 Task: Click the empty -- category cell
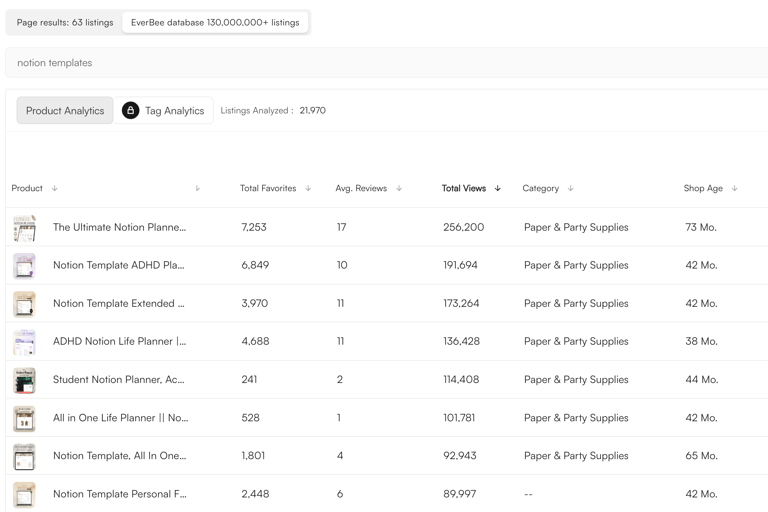[528, 494]
